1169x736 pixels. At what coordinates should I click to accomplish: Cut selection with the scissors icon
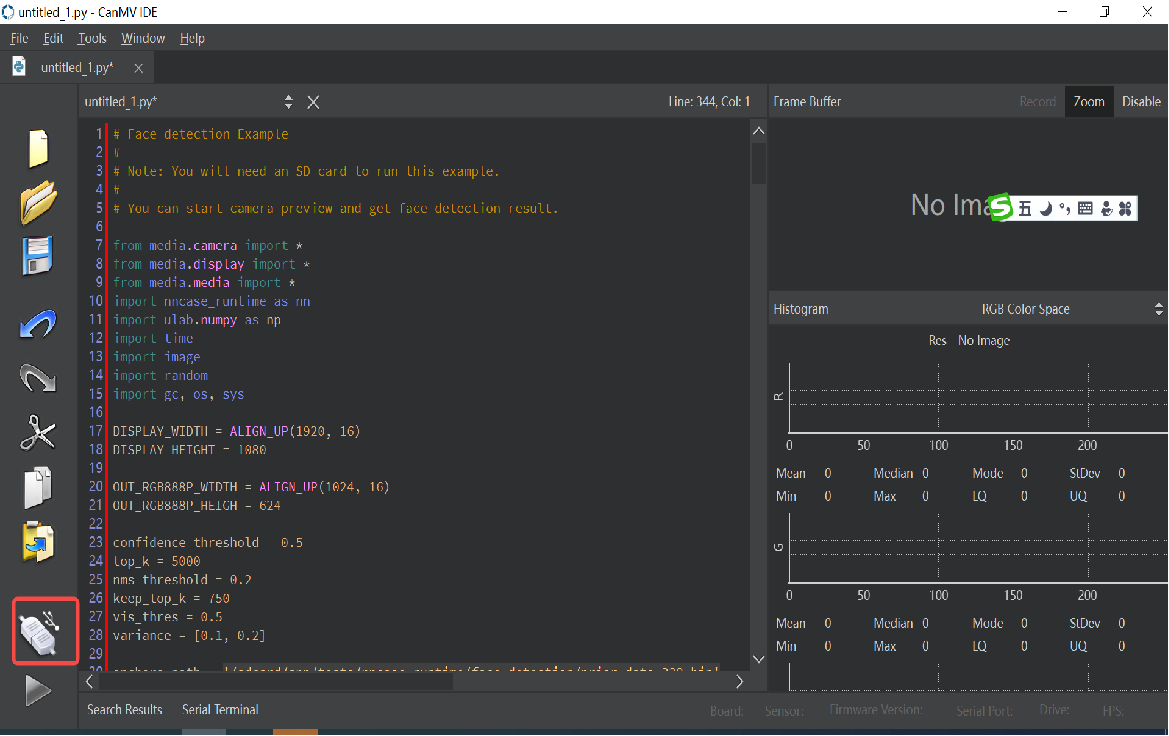37,433
